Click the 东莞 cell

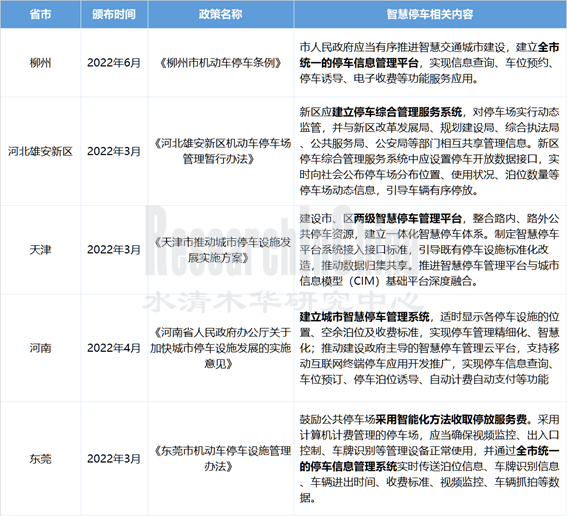point(40,459)
